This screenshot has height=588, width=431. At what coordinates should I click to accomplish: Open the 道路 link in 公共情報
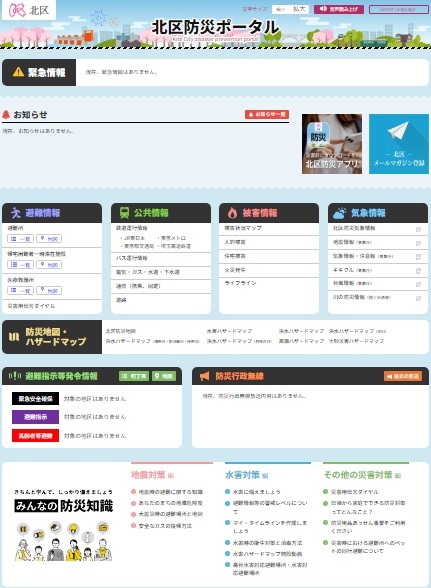pos(121,300)
